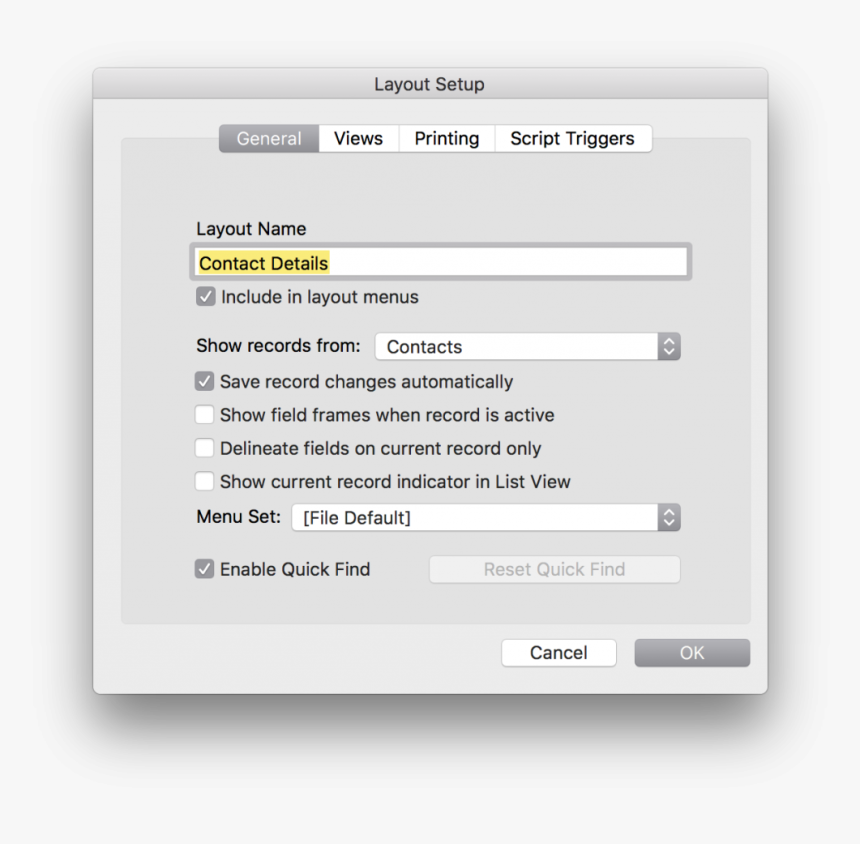Image resolution: width=860 pixels, height=844 pixels.
Task: Uncheck Include in layout menus
Action: (x=205, y=296)
